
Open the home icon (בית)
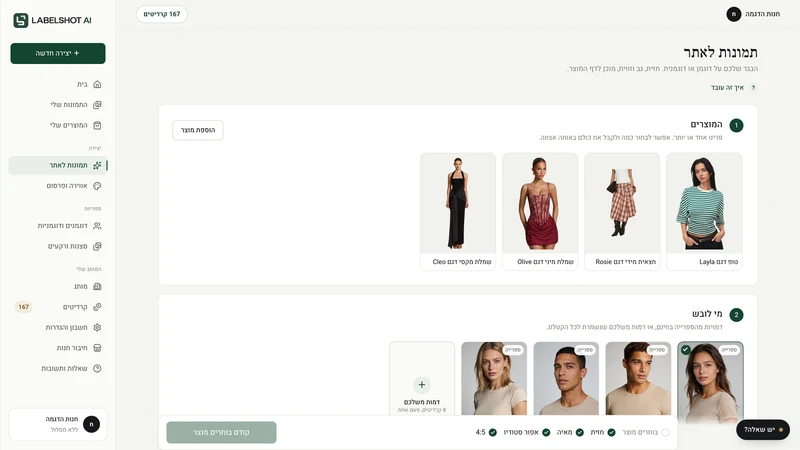[x=97, y=84]
